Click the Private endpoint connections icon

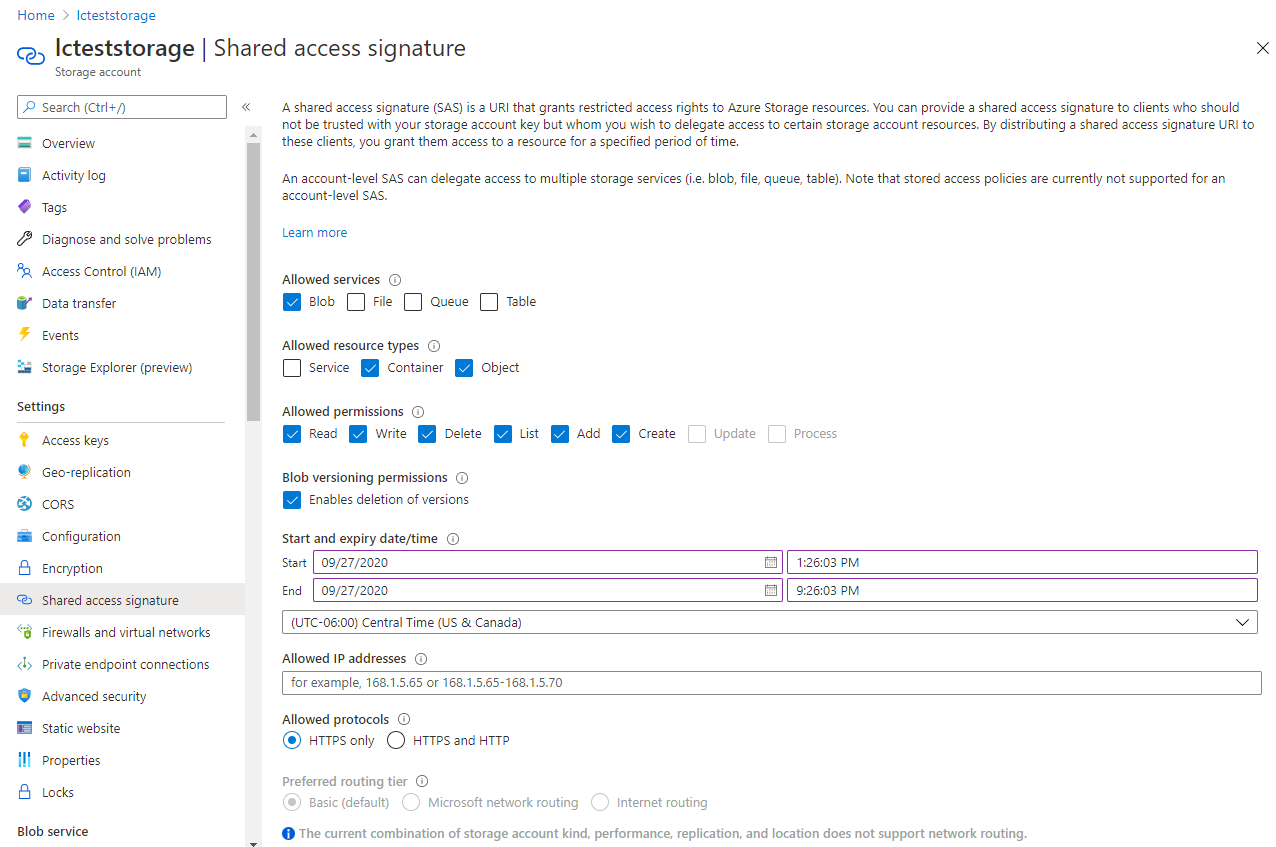click(x=25, y=664)
